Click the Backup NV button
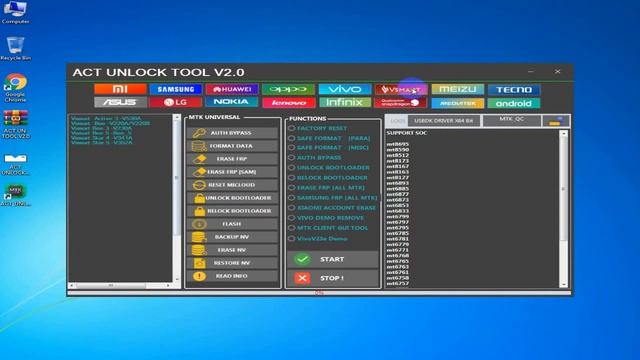This screenshot has width=640, height=360. coord(232,237)
